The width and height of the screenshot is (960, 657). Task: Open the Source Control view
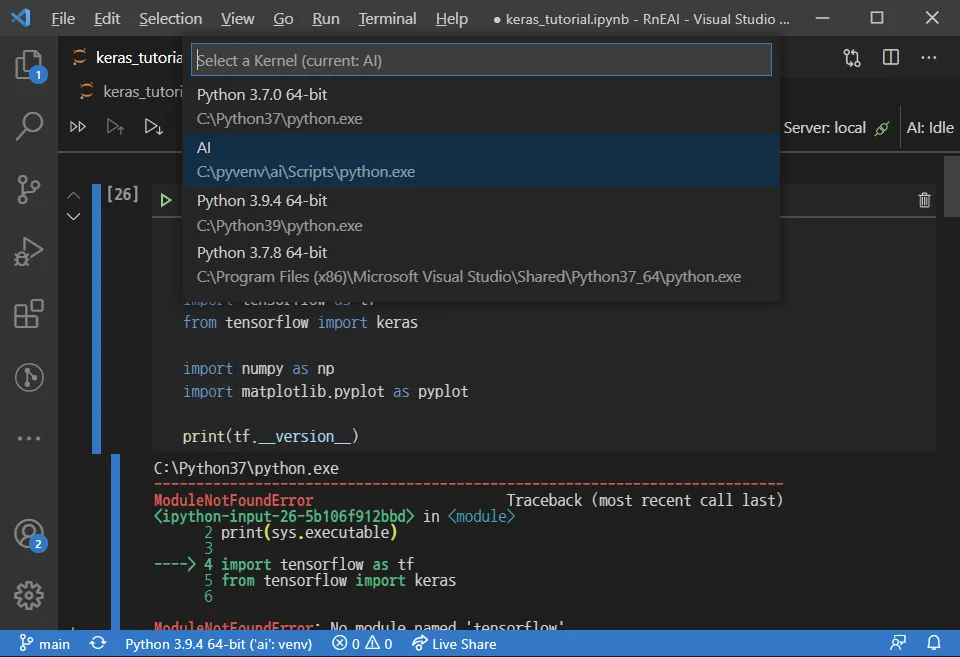(29, 189)
